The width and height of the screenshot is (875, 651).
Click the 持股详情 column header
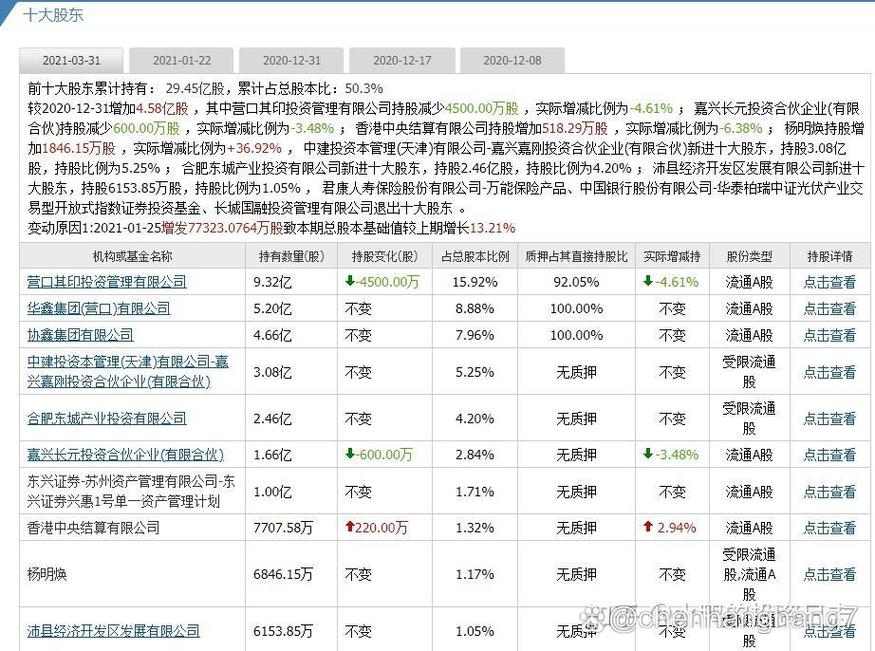[830, 256]
